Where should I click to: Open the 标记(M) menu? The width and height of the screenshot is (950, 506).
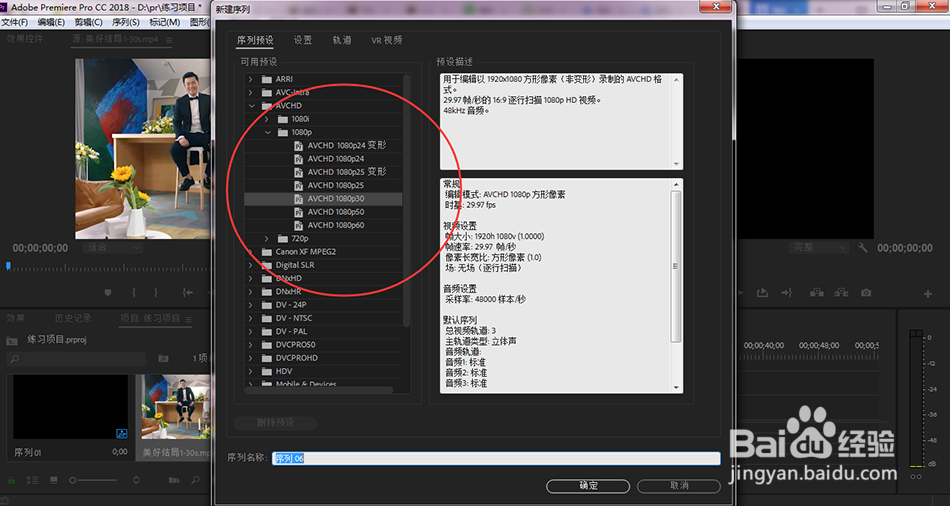point(164,22)
